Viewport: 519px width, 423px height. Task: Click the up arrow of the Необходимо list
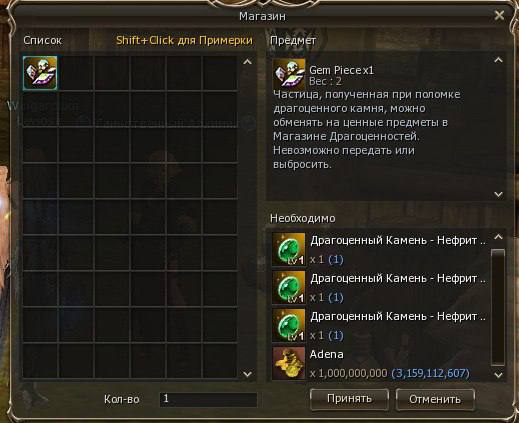click(498, 237)
